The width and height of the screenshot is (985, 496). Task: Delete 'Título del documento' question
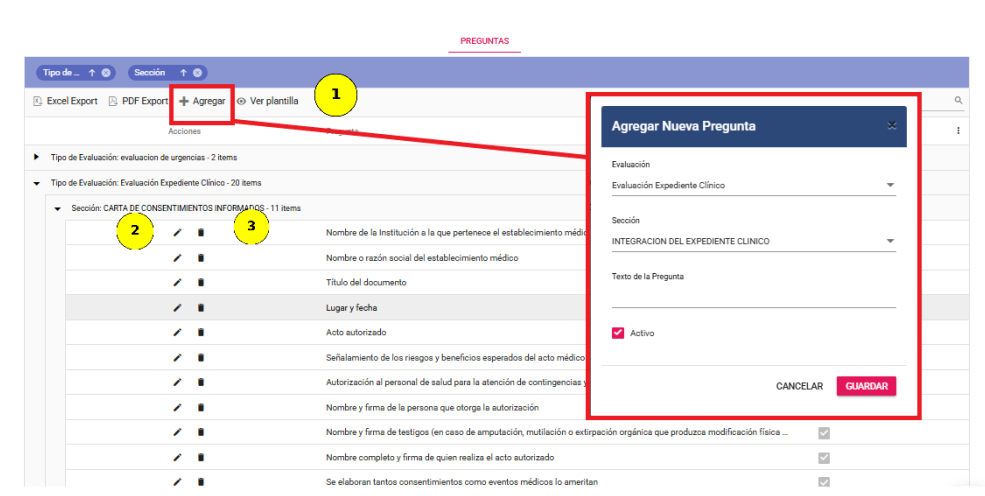(x=201, y=283)
